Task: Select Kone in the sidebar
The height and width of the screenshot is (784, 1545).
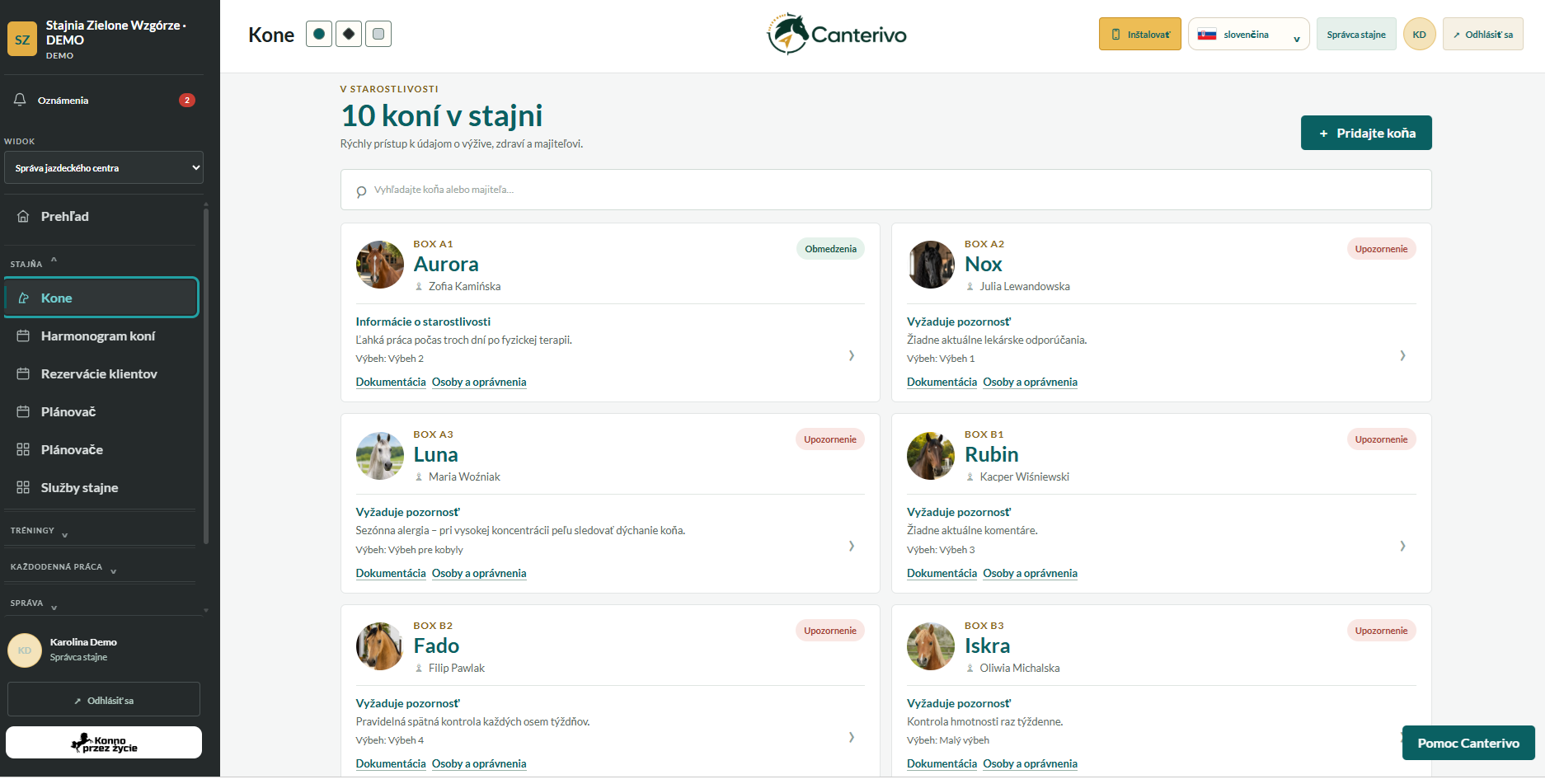Action: [101, 298]
